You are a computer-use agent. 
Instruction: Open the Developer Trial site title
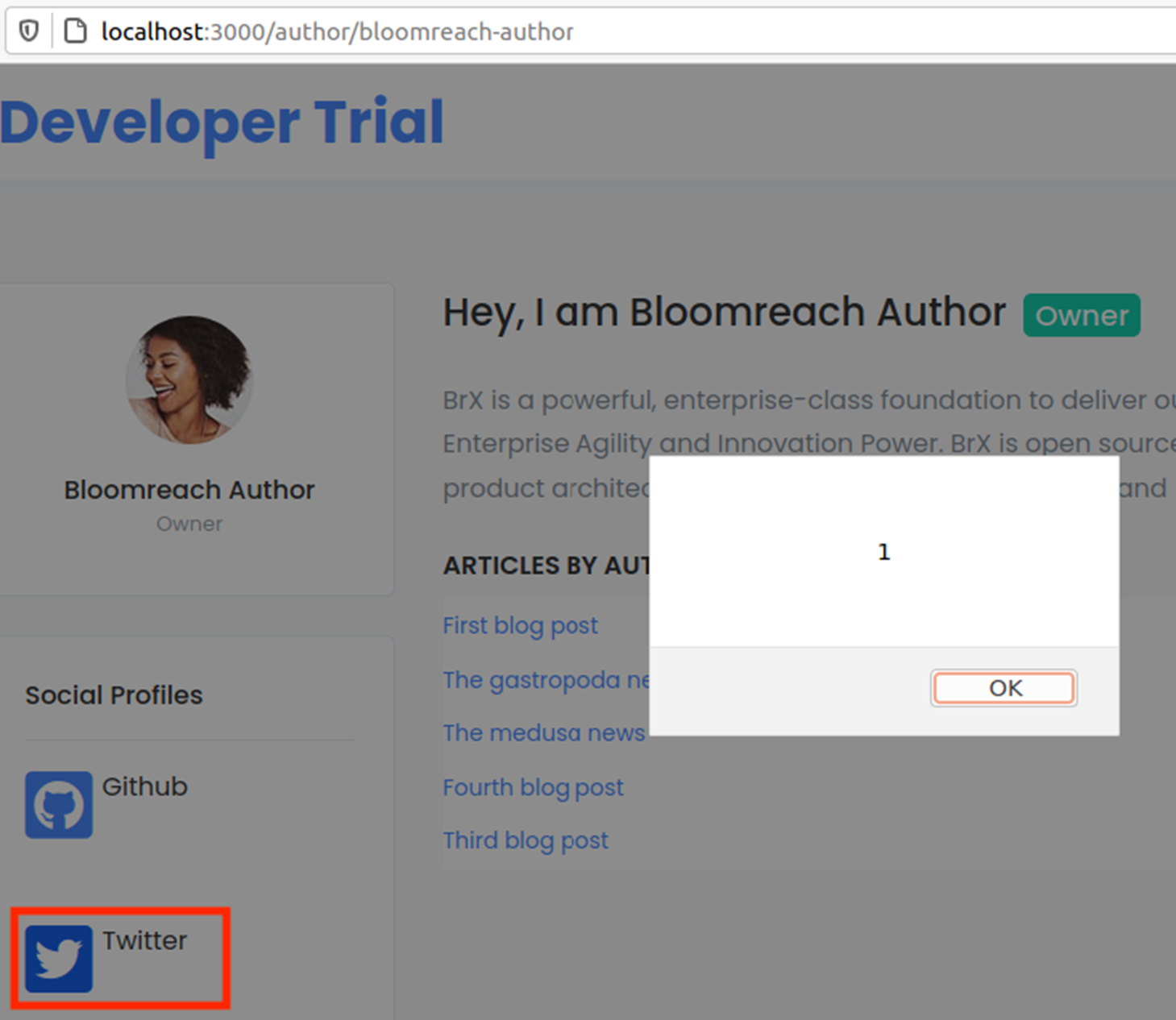[222, 122]
